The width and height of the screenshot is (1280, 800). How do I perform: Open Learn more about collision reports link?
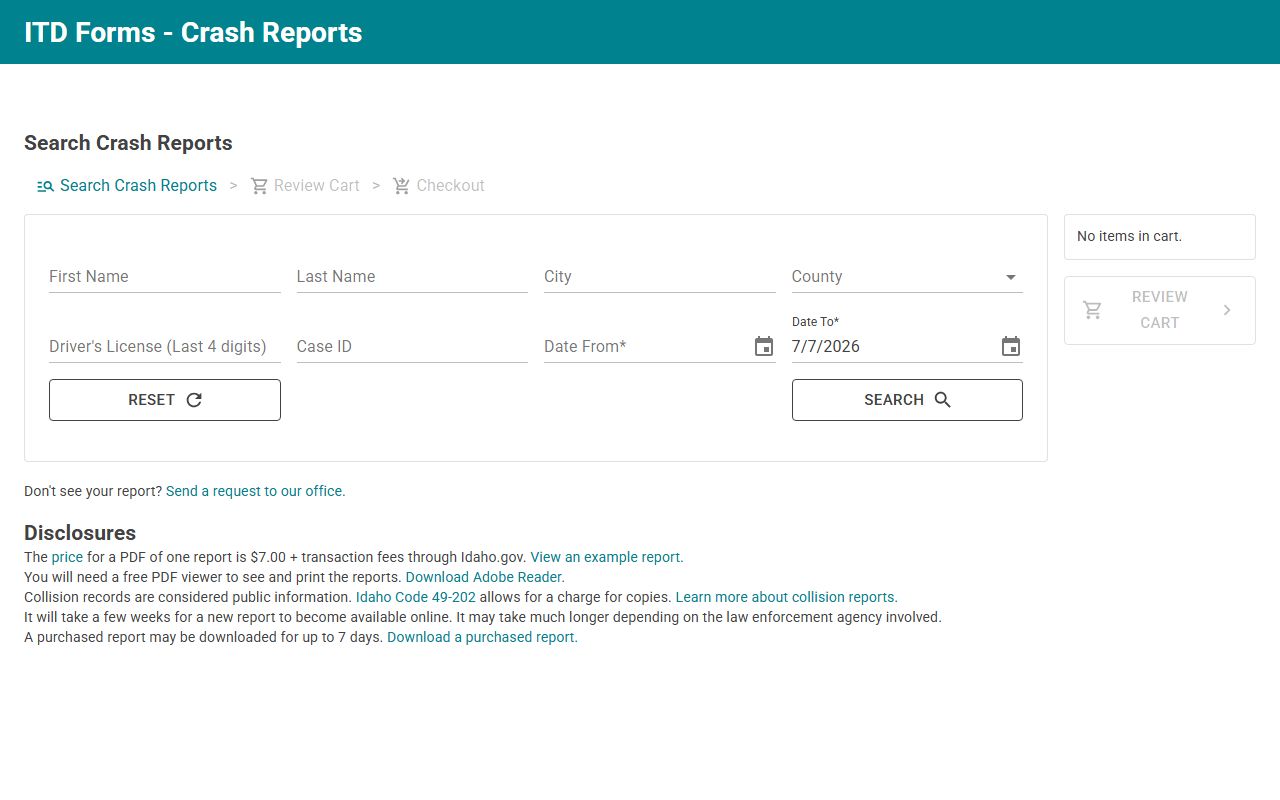(x=786, y=597)
